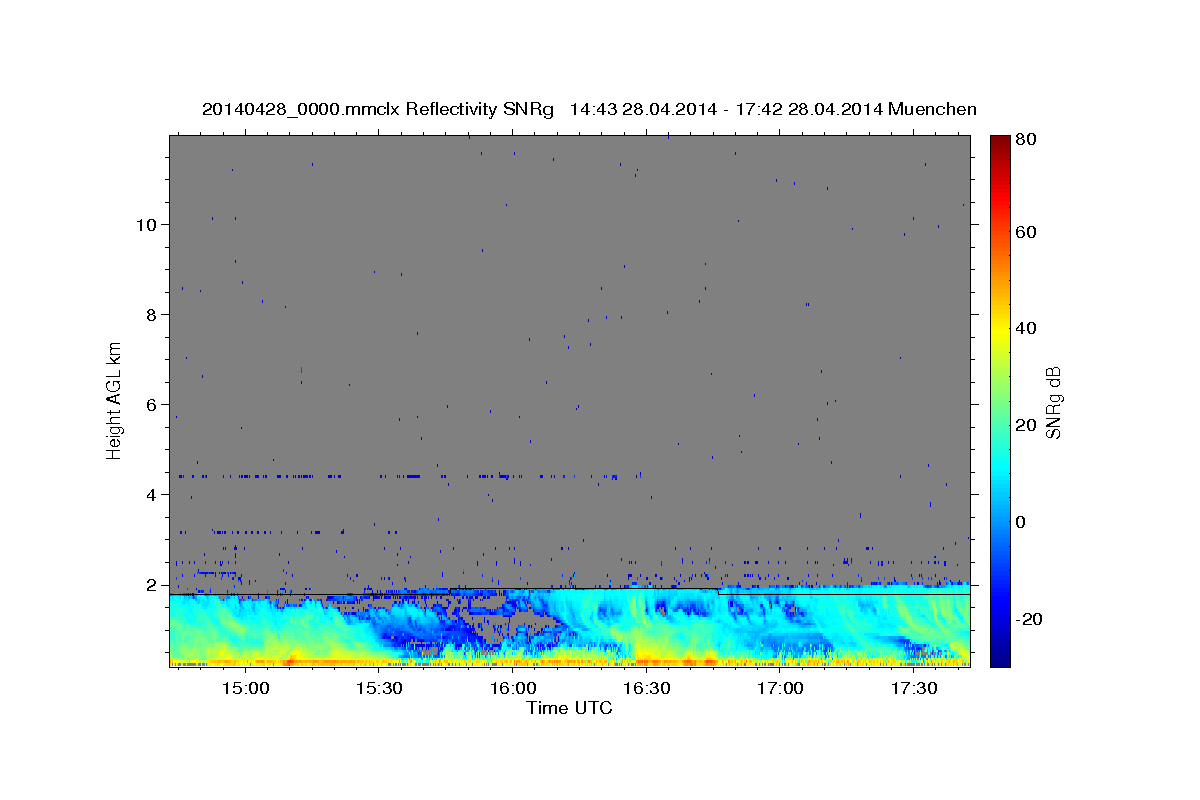Click the colorbar value 80
This screenshot has height=800, width=1200.
1025,140
